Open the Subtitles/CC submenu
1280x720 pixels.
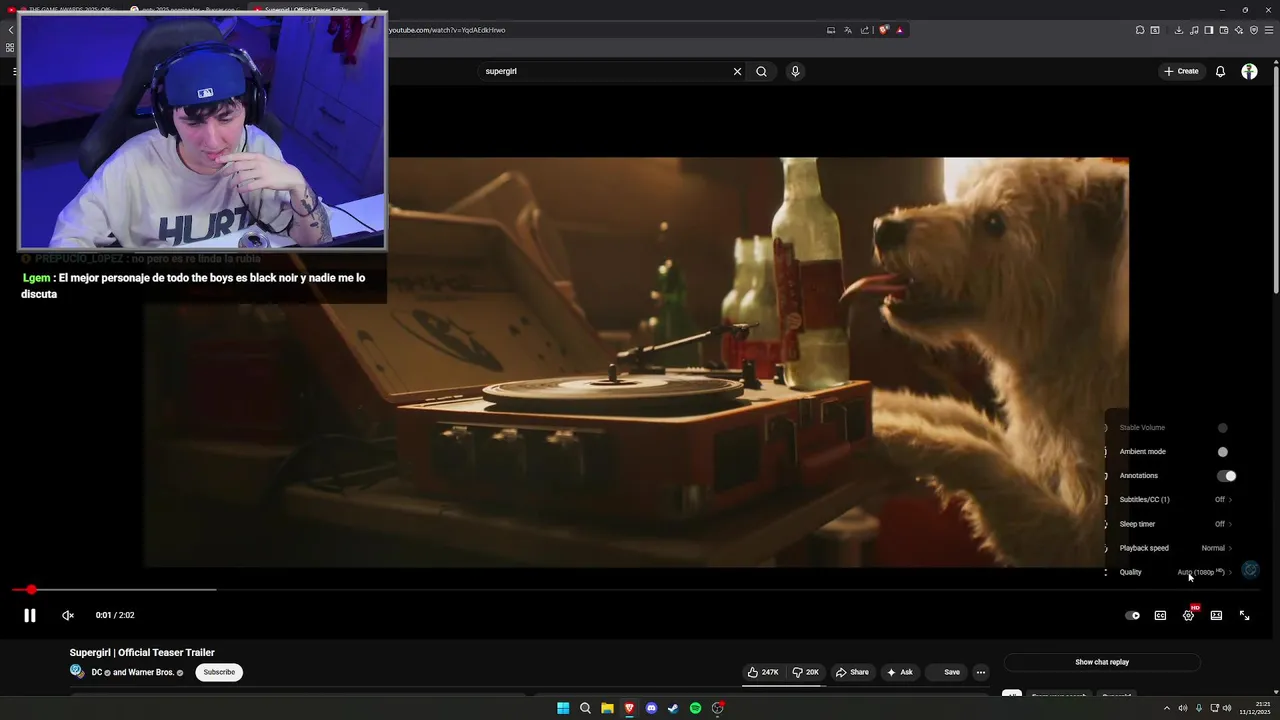pos(1171,500)
